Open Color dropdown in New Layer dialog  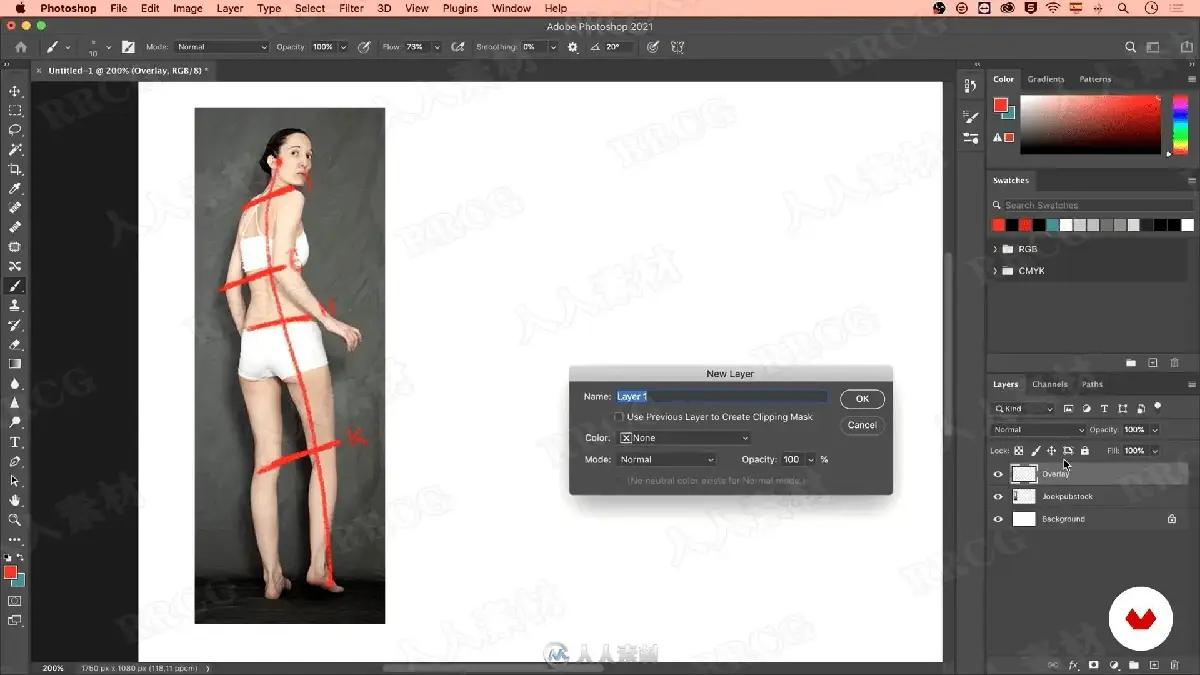coord(685,438)
